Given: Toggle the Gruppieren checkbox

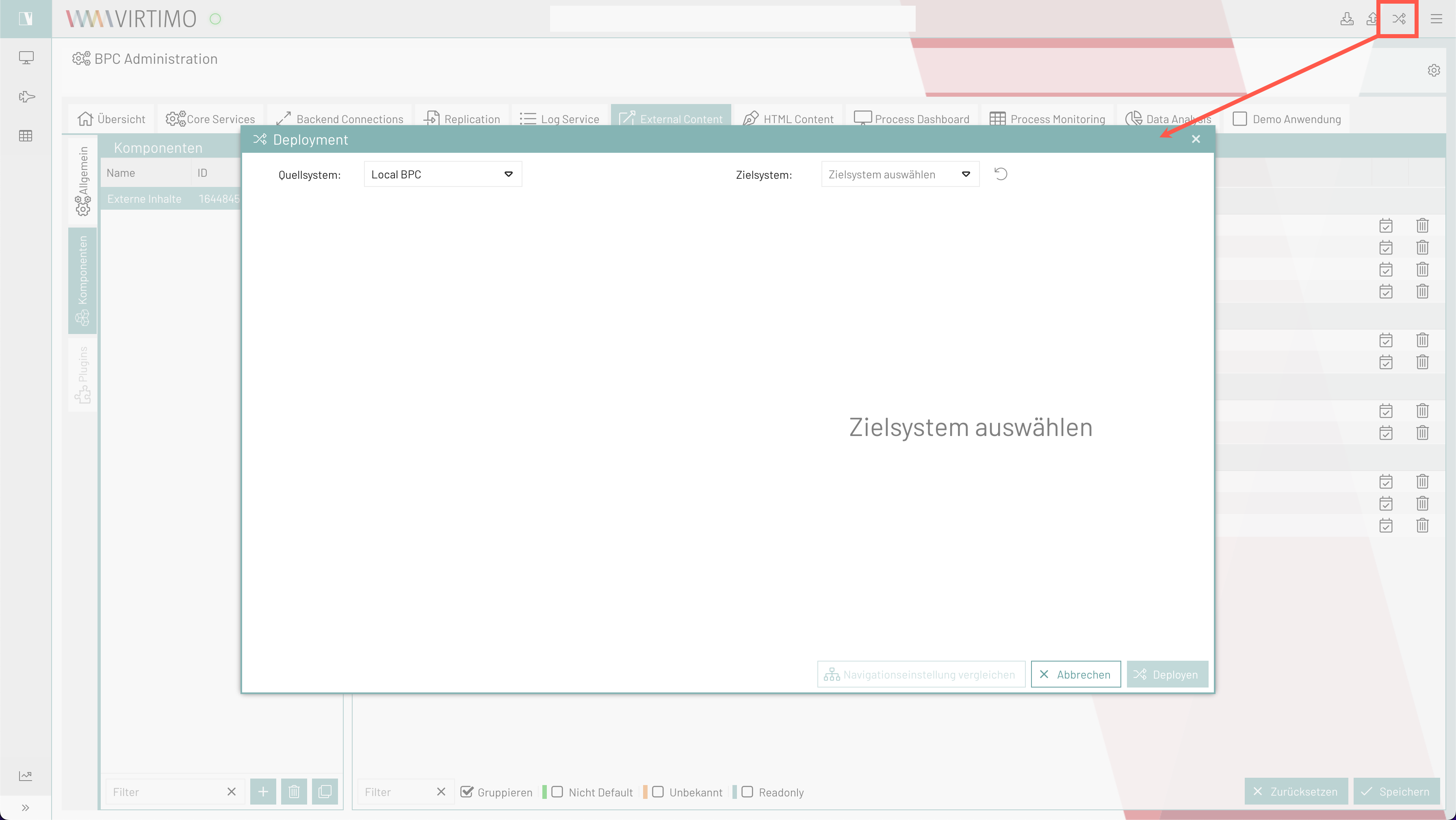Looking at the screenshot, I should click(x=466, y=792).
